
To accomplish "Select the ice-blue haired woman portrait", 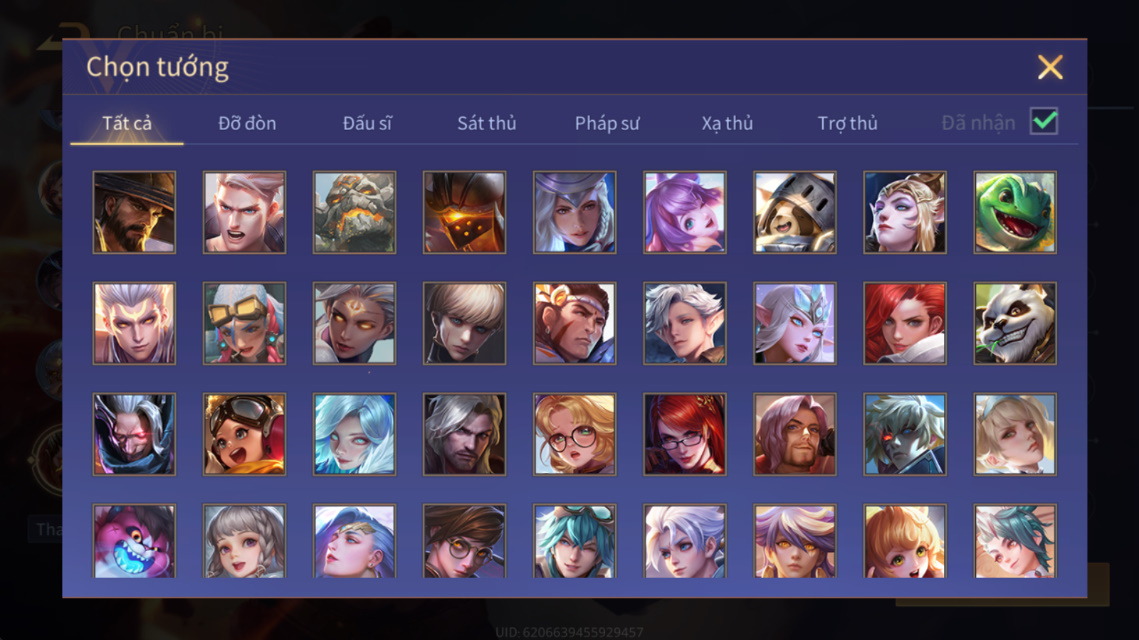I will pyautogui.click(x=354, y=434).
